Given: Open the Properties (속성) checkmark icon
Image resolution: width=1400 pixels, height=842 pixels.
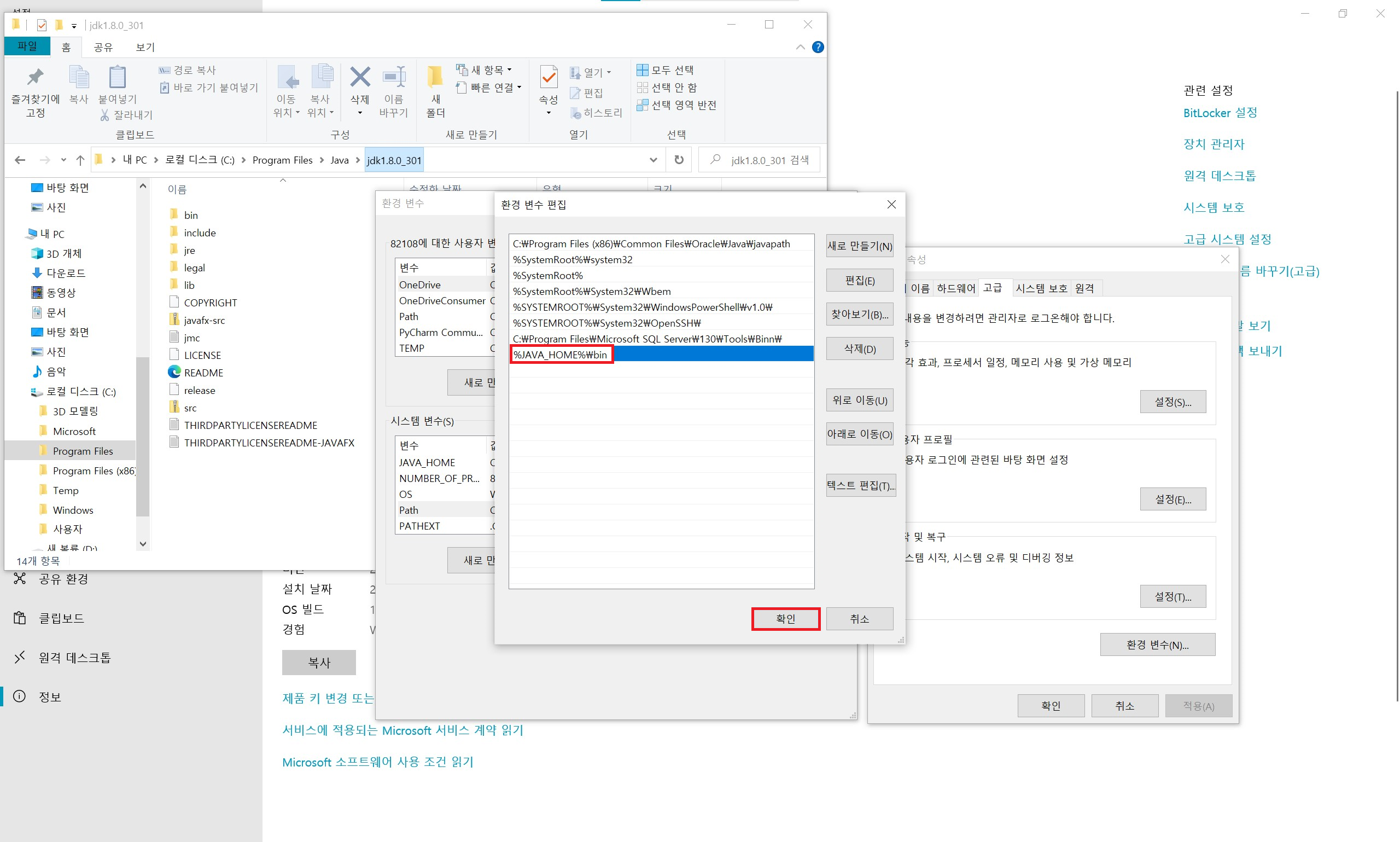Looking at the screenshot, I should coord(549,78).
